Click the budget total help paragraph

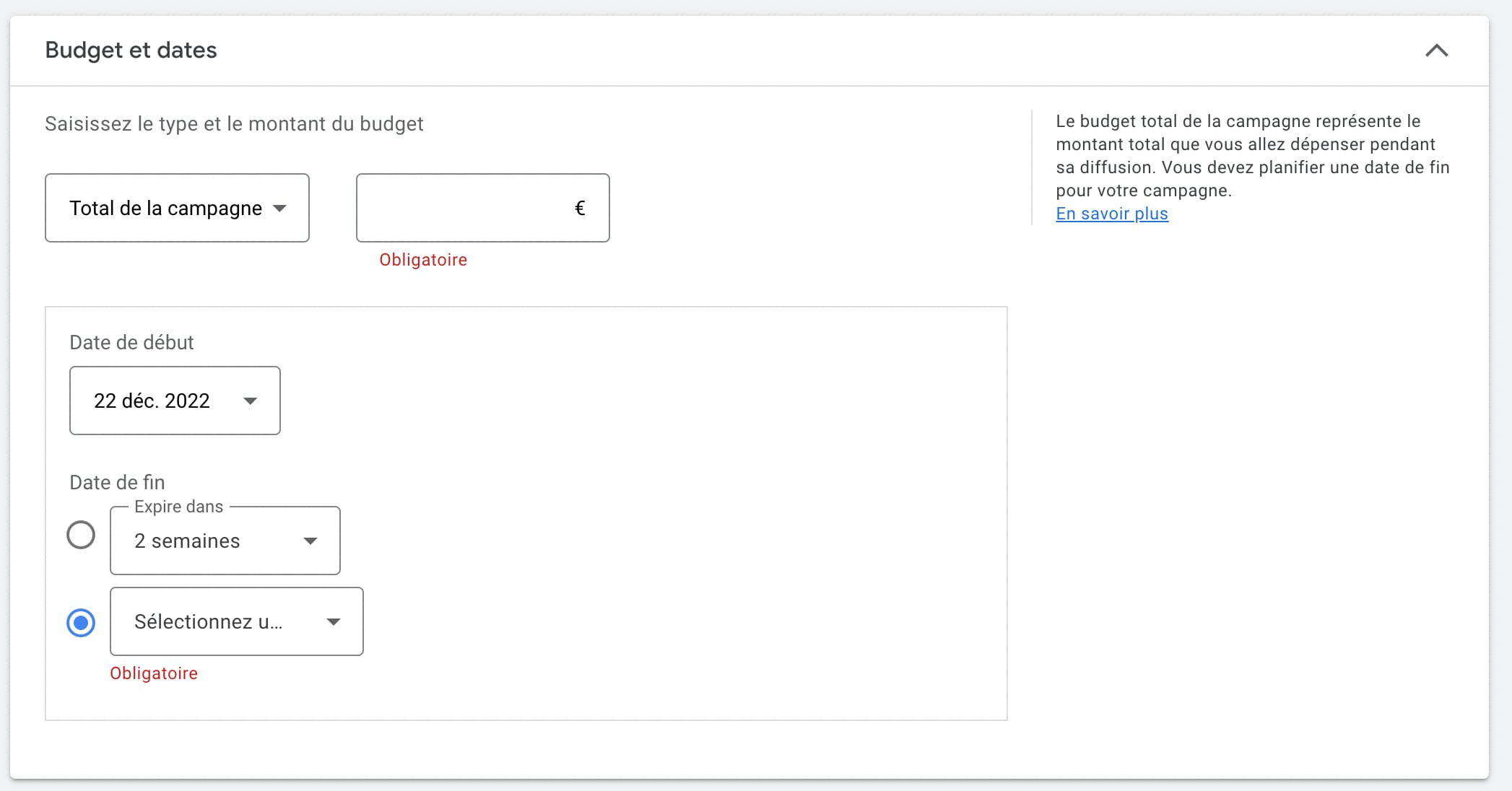coord(1252,156)
